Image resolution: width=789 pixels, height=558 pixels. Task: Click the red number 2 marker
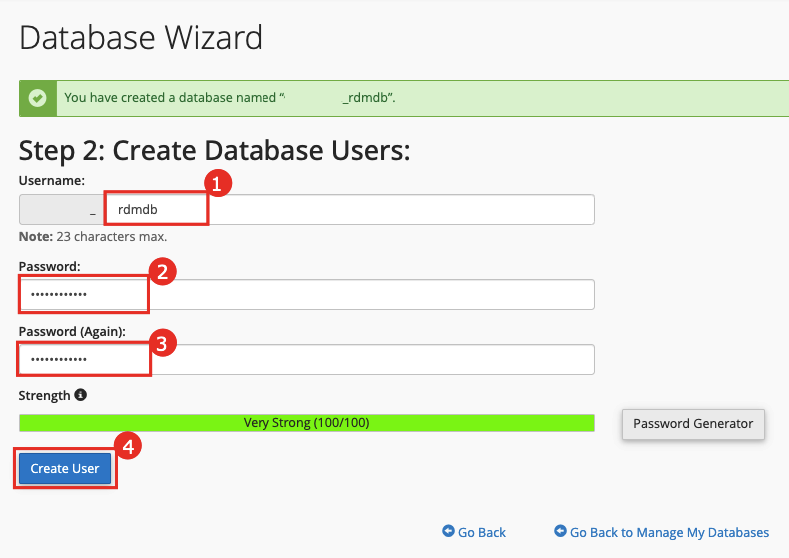pyautogui.click(x=163, y=271)
